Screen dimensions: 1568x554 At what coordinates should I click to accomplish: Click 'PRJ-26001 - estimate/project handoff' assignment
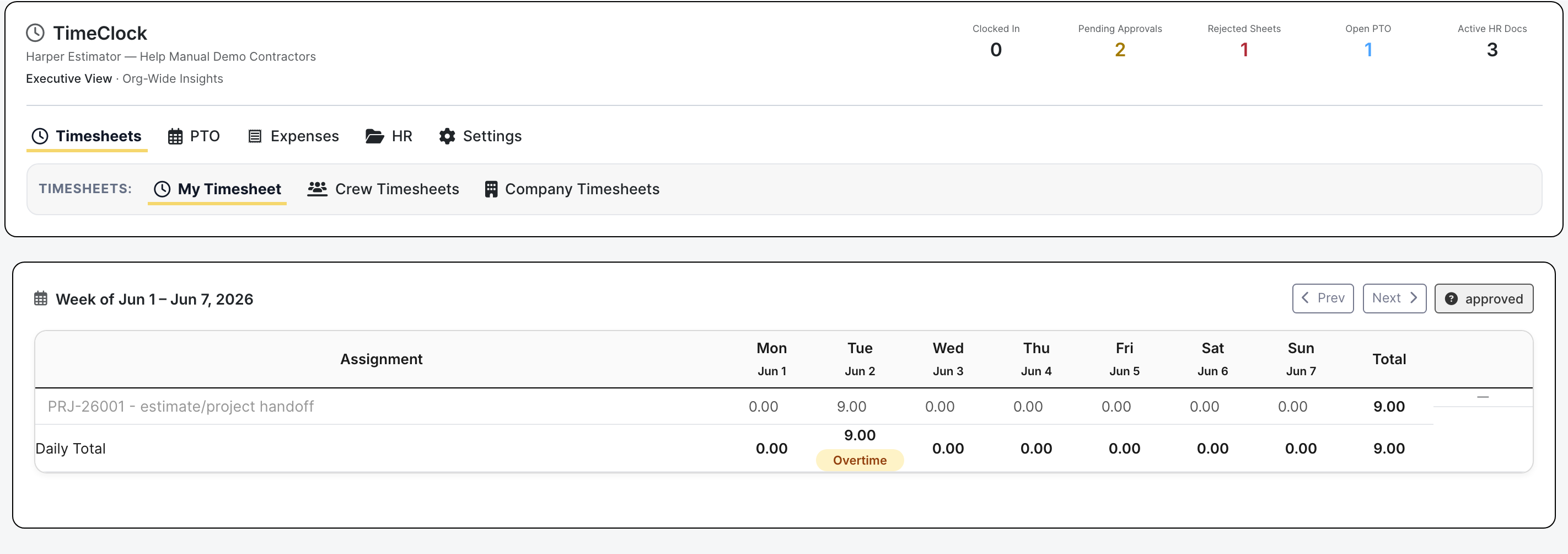pos(181,407)
